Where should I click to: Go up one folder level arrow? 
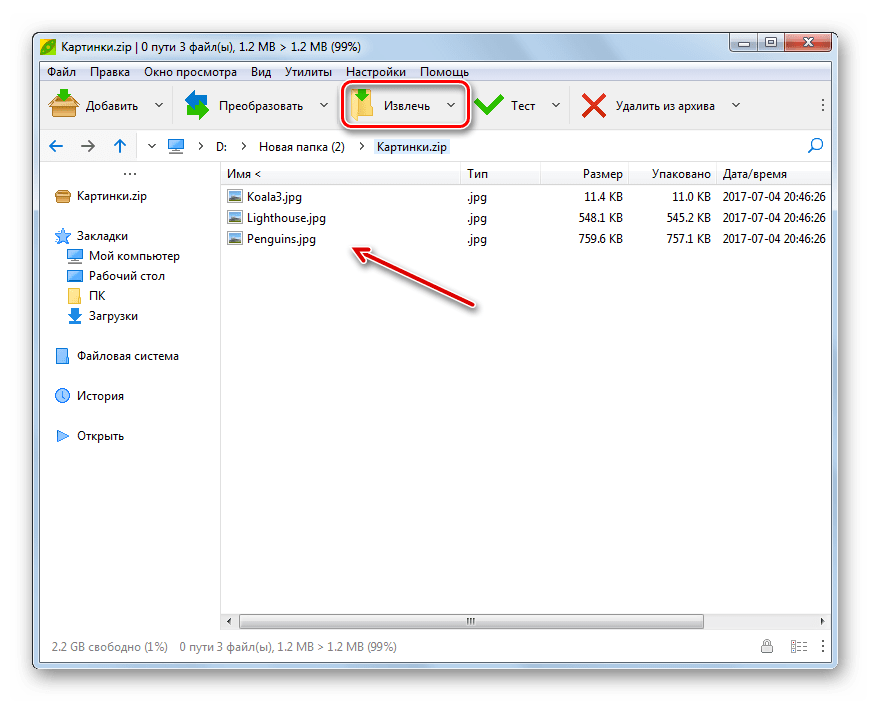(x=120, y=146)
